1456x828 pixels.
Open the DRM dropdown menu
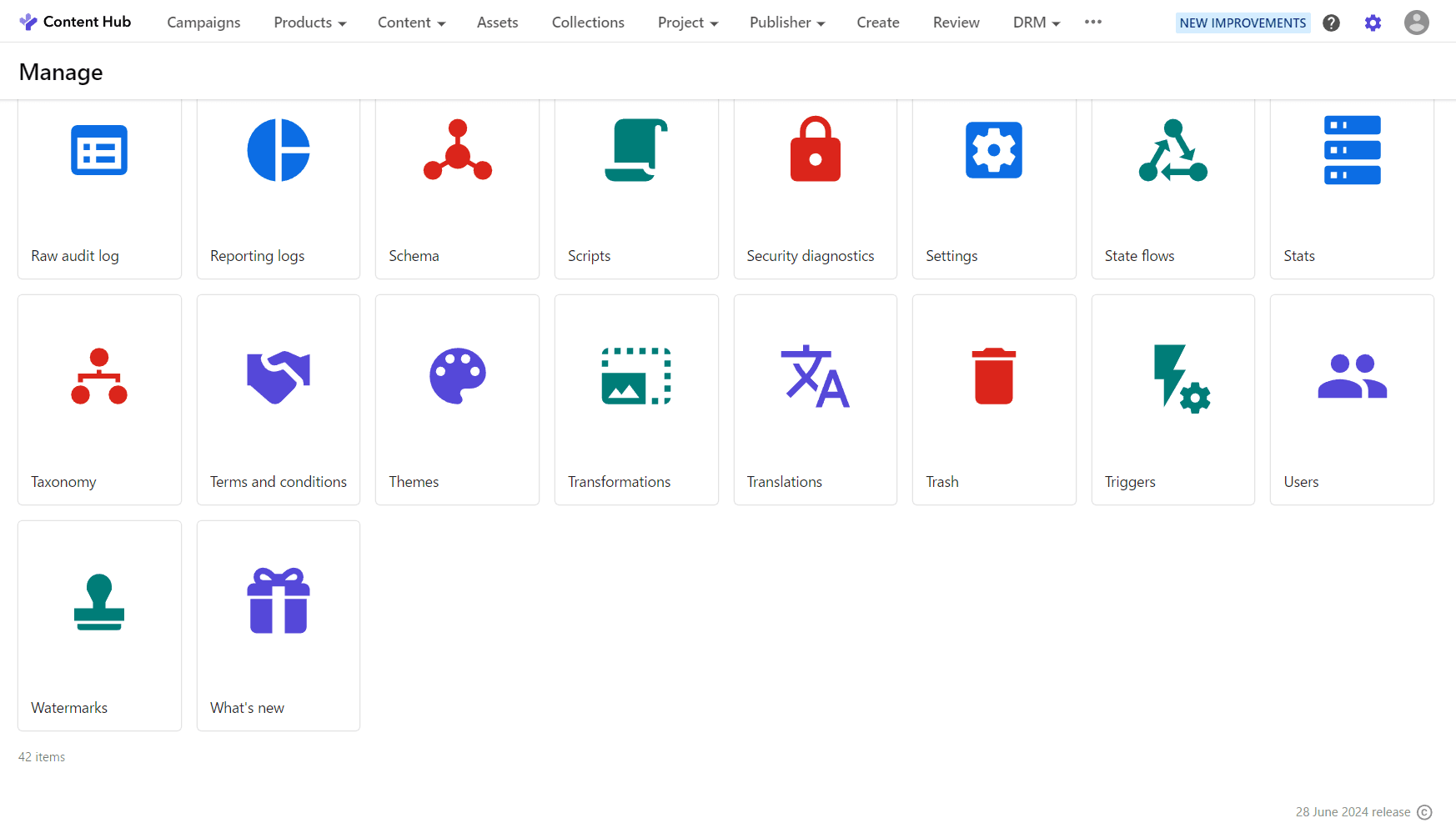(x=1036, y=23)
